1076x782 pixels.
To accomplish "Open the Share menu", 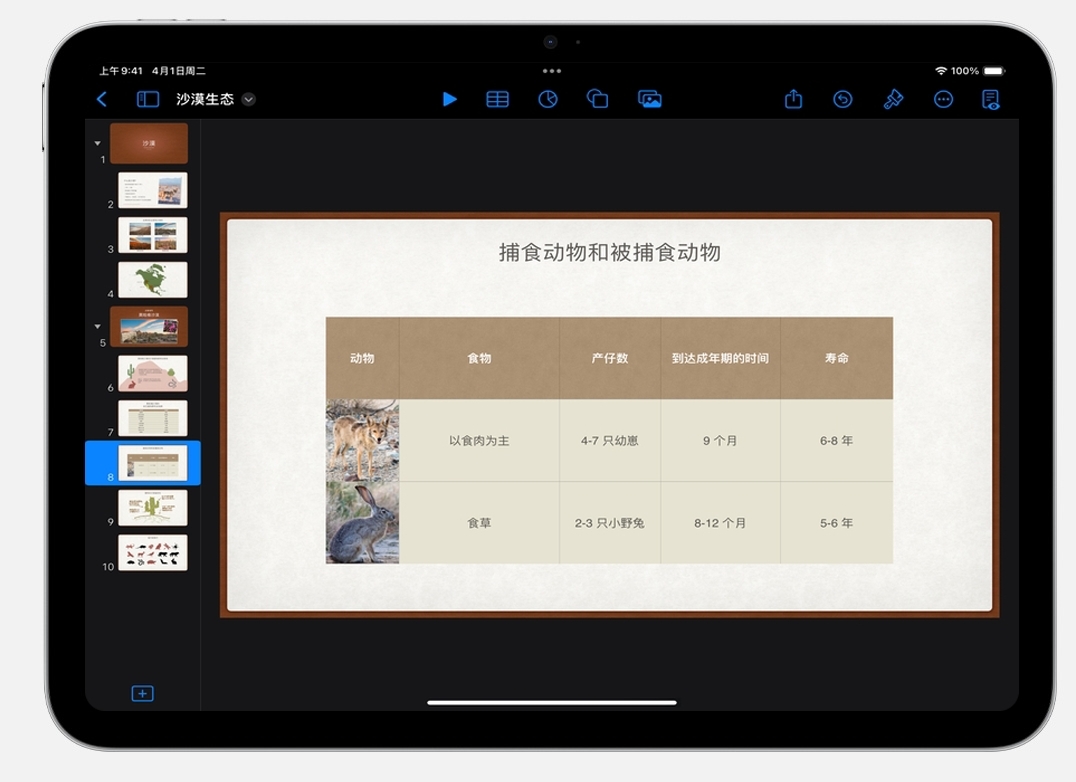I will (793, 99).
